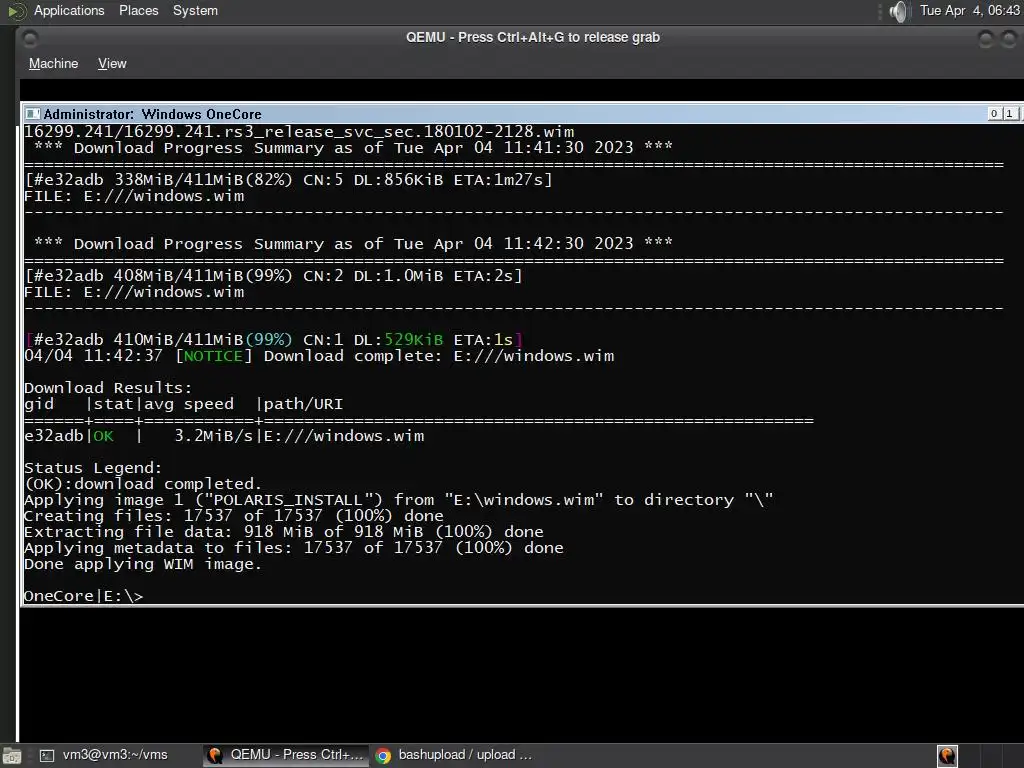This screenshot has height=768, width=1024.
Task: Click the 'path/URI' column header
Action: [303, 404]
